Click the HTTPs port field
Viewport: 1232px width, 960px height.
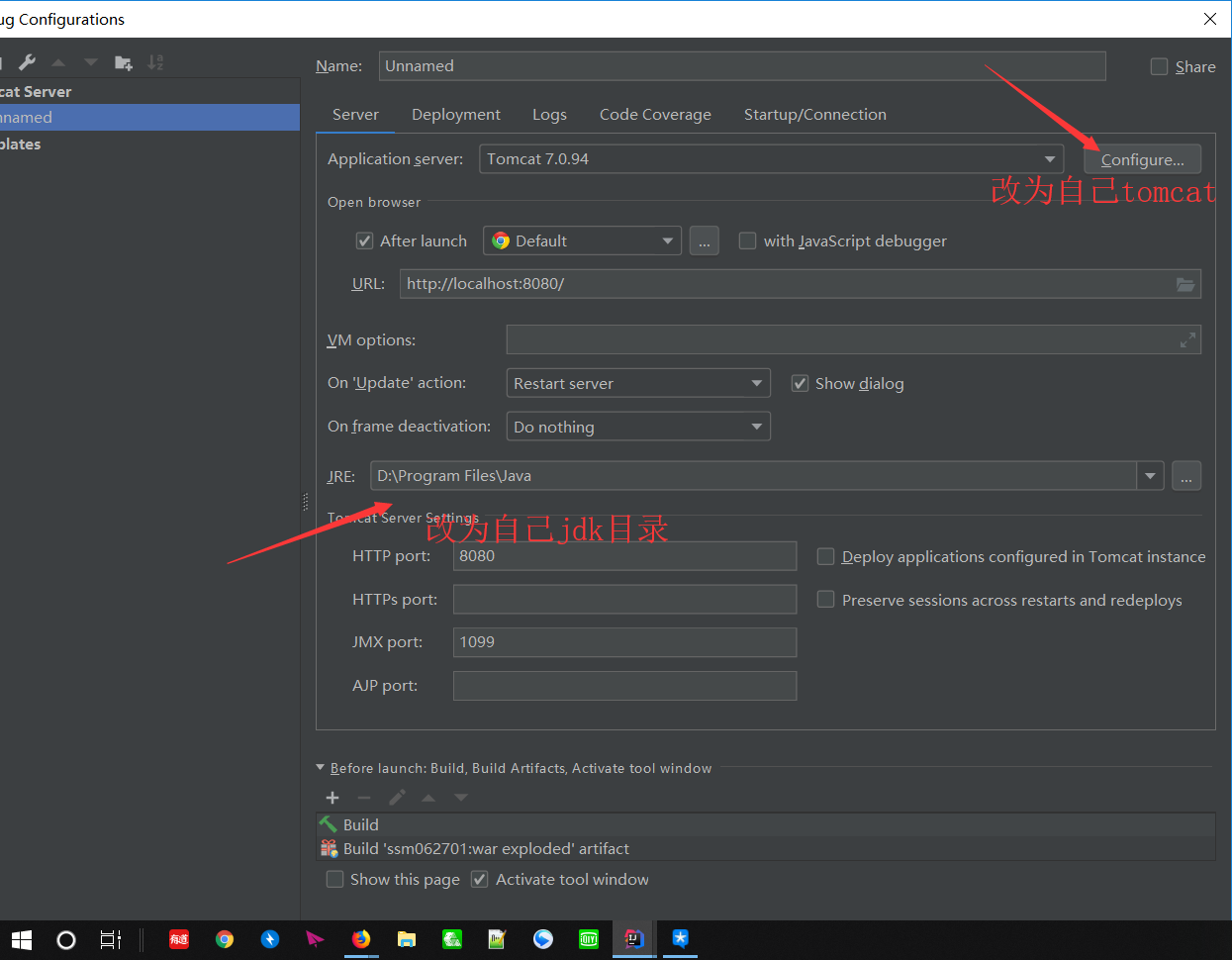click(624, 600)
